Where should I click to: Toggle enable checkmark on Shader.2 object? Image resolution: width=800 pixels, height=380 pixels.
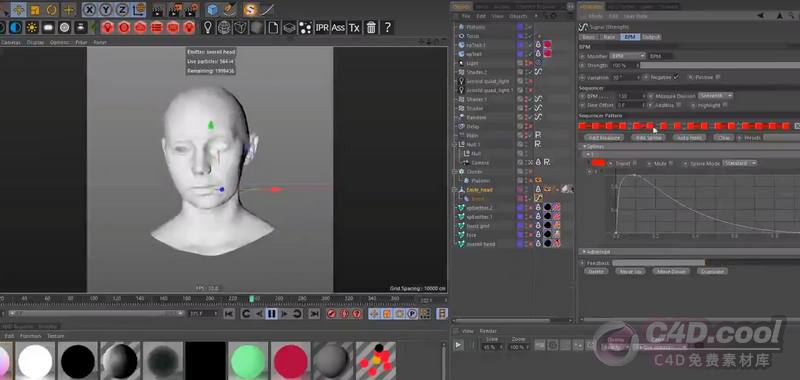(531, 72)
